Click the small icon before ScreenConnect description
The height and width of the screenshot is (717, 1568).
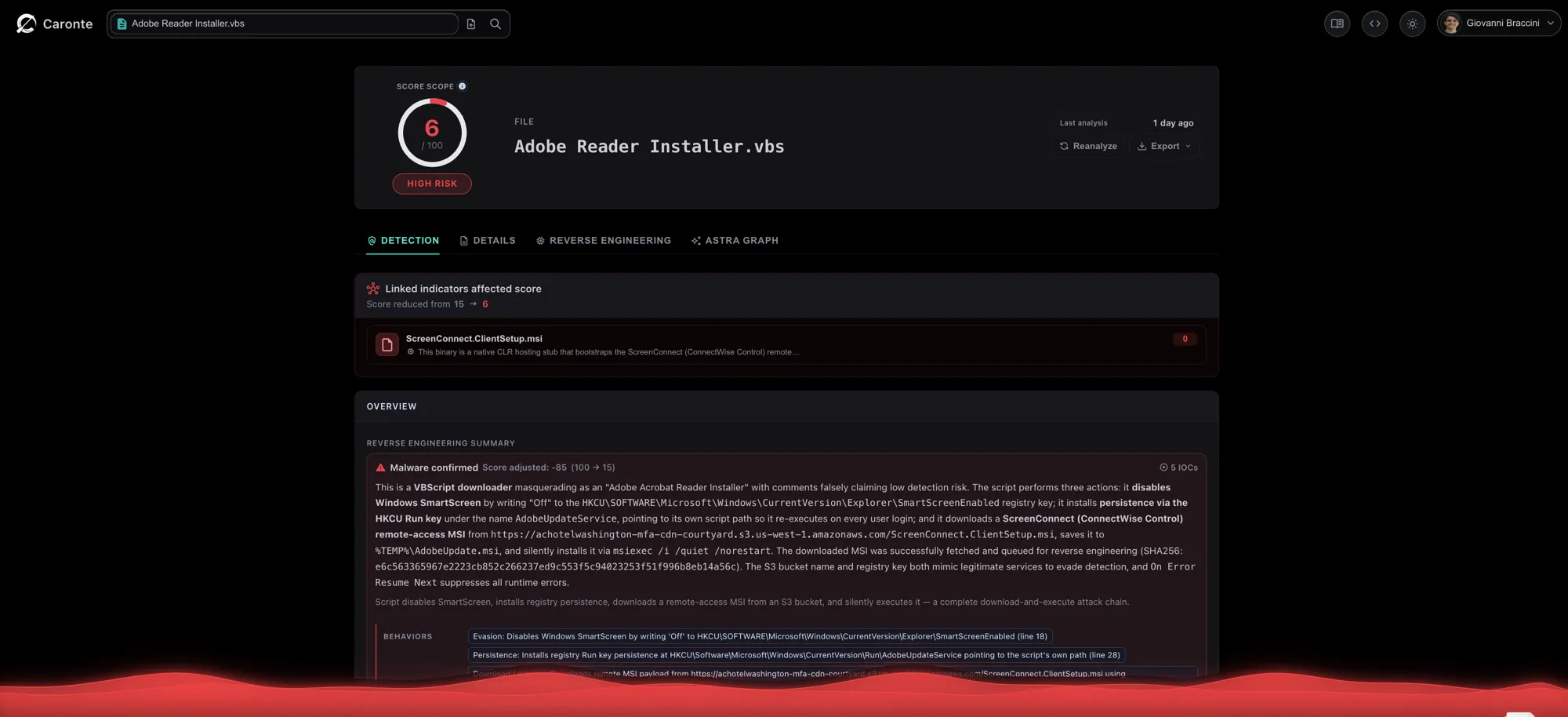click(x=410, y=352)
